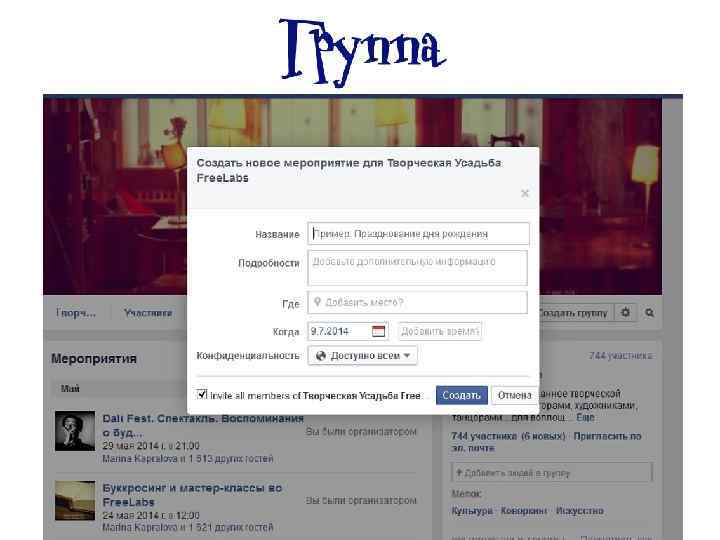The image size is (720, 540).
Task: Click the Подробности text area
Action: tap(417, 268)
